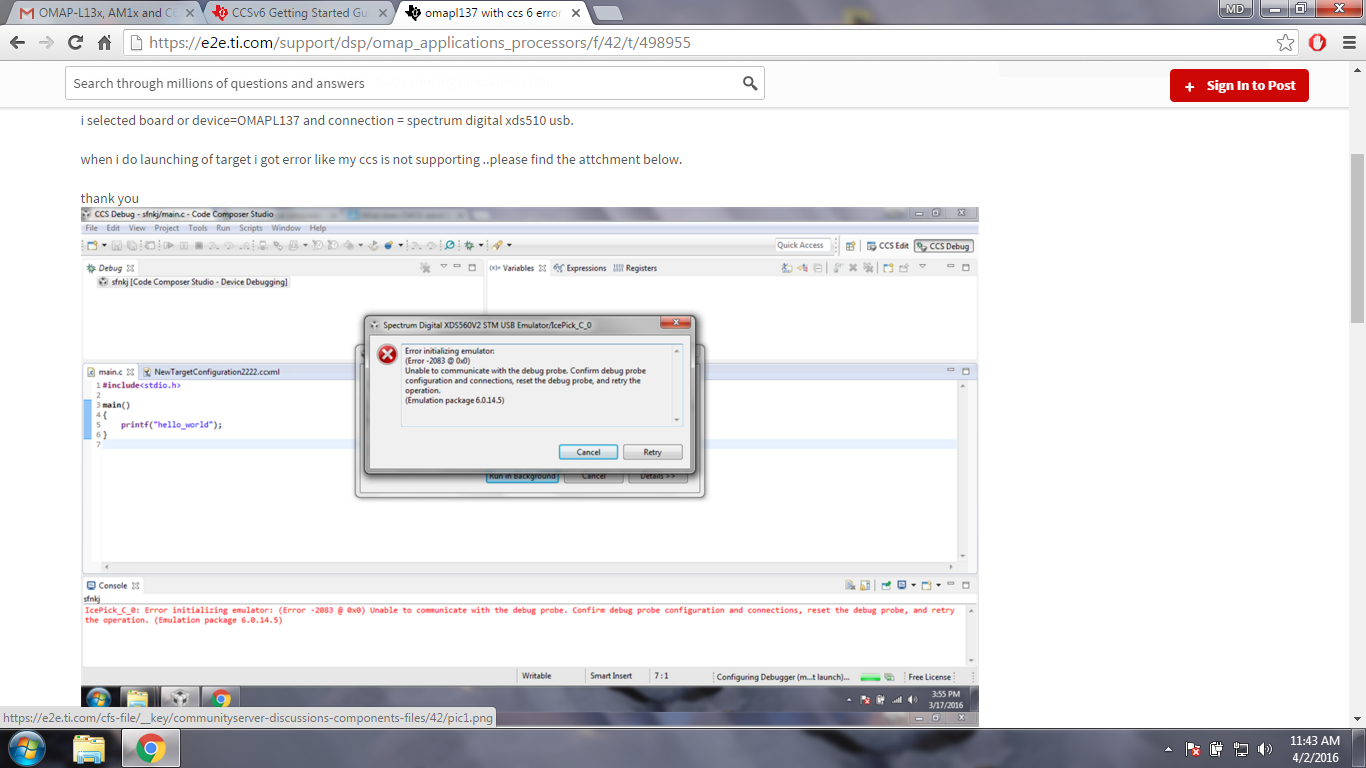The height and width of the screenshot is (768, 1366).
Task: Open File Explorer from the host Windows taskbar
Action: coord(89,748)
